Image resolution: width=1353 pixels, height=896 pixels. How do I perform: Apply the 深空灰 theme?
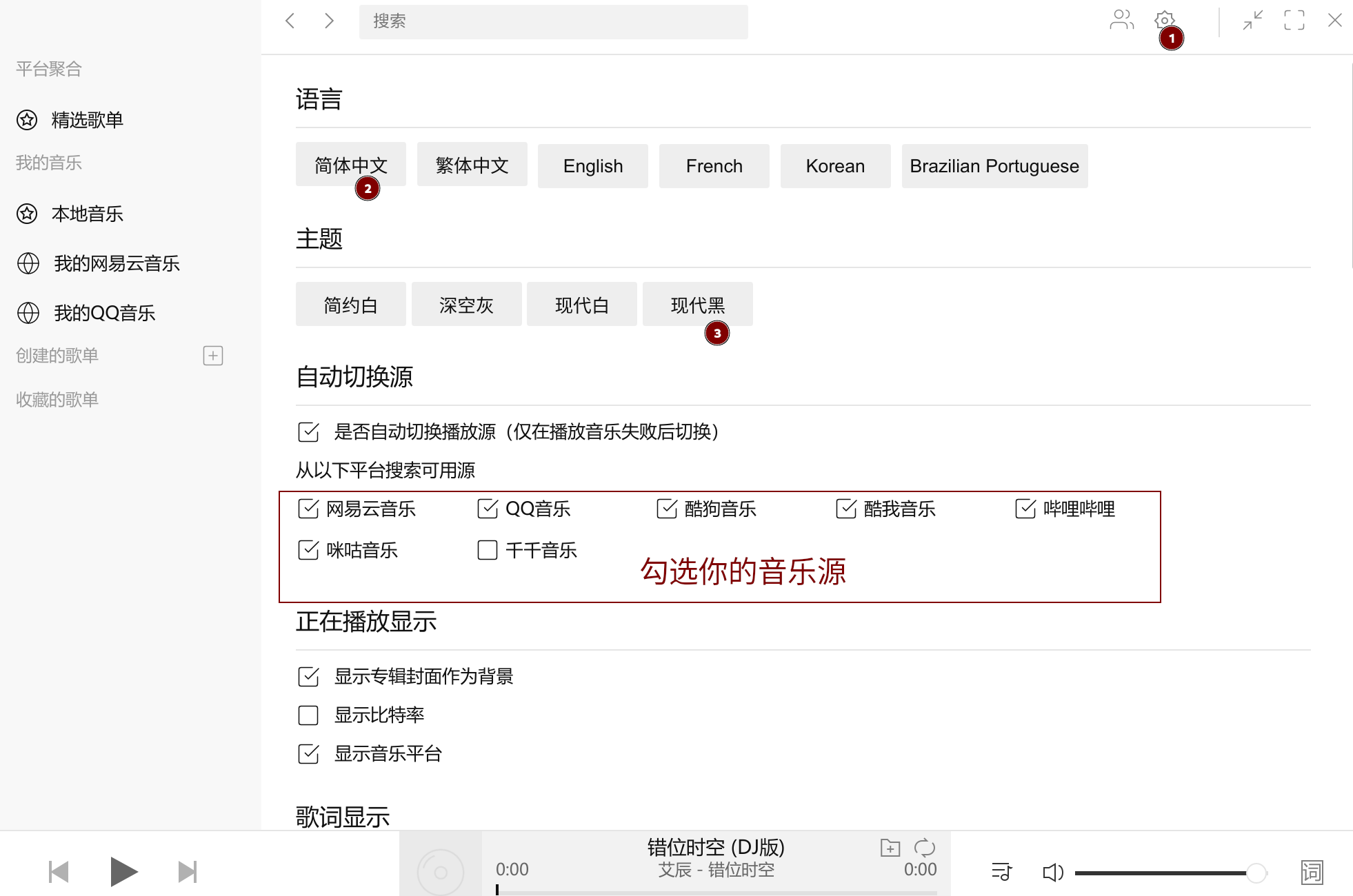[x=466, y=305]
